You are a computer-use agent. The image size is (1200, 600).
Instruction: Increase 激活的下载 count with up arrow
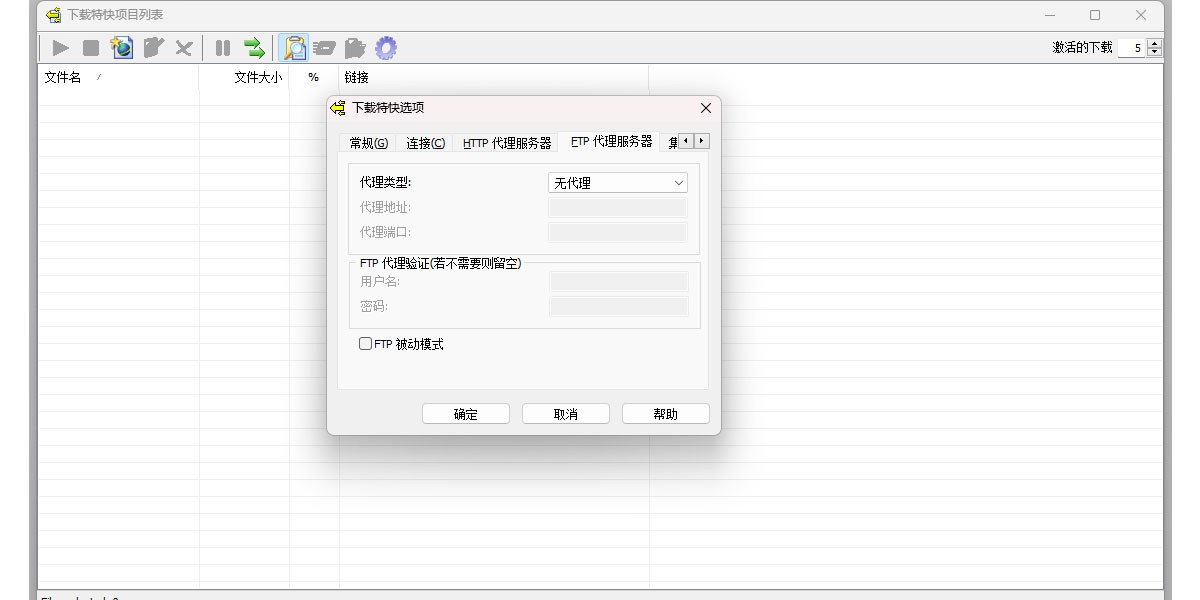pyautogui.click(x=1155, y=43)
